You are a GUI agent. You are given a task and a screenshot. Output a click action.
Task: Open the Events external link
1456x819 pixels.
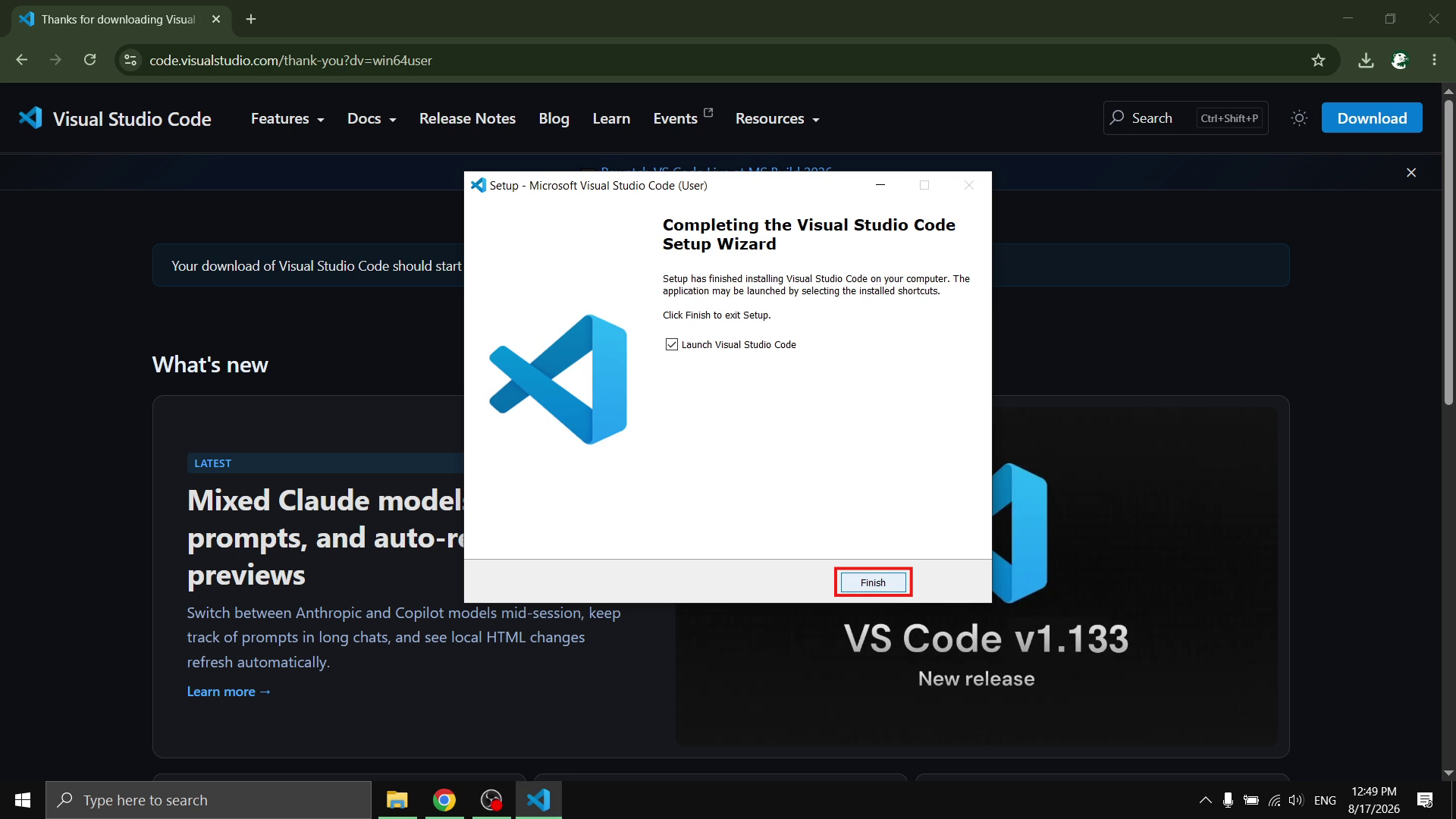point(682,118)
